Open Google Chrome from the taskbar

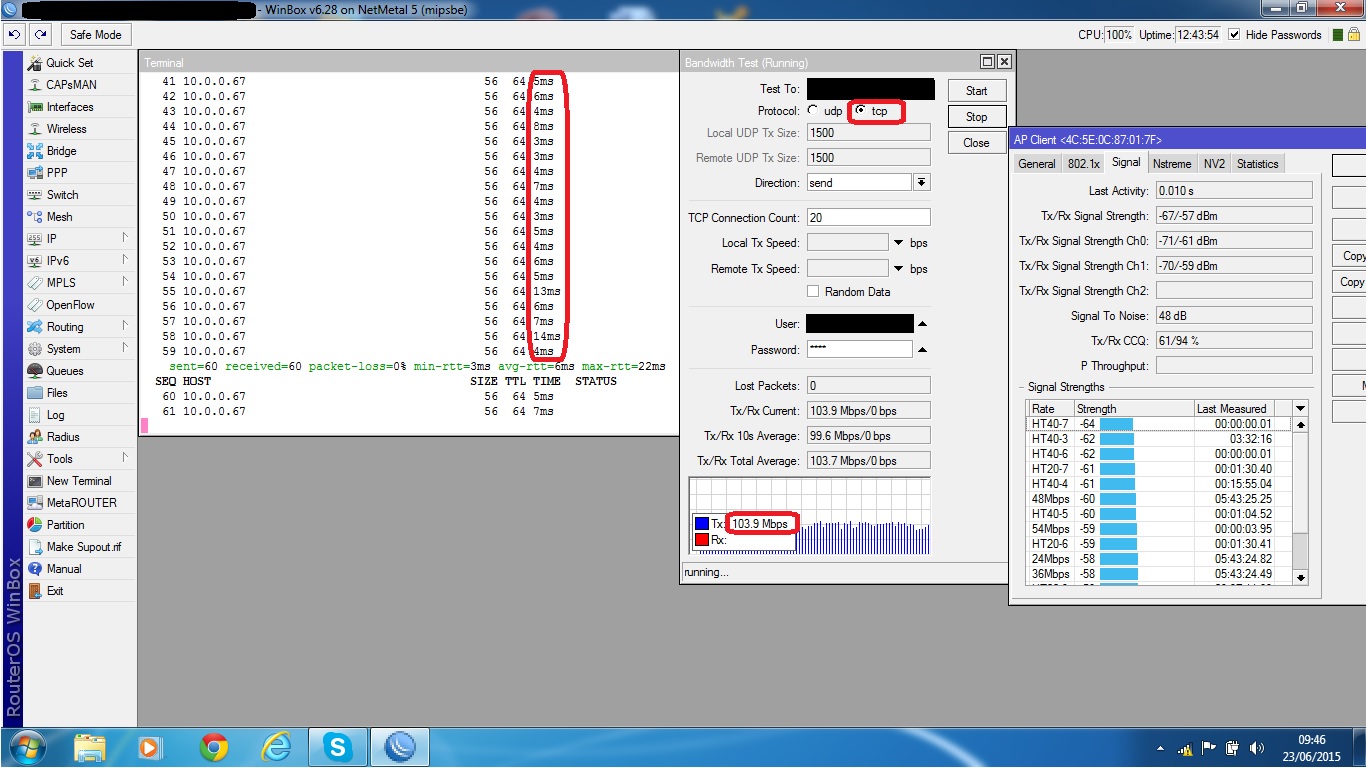coord(213,747)
